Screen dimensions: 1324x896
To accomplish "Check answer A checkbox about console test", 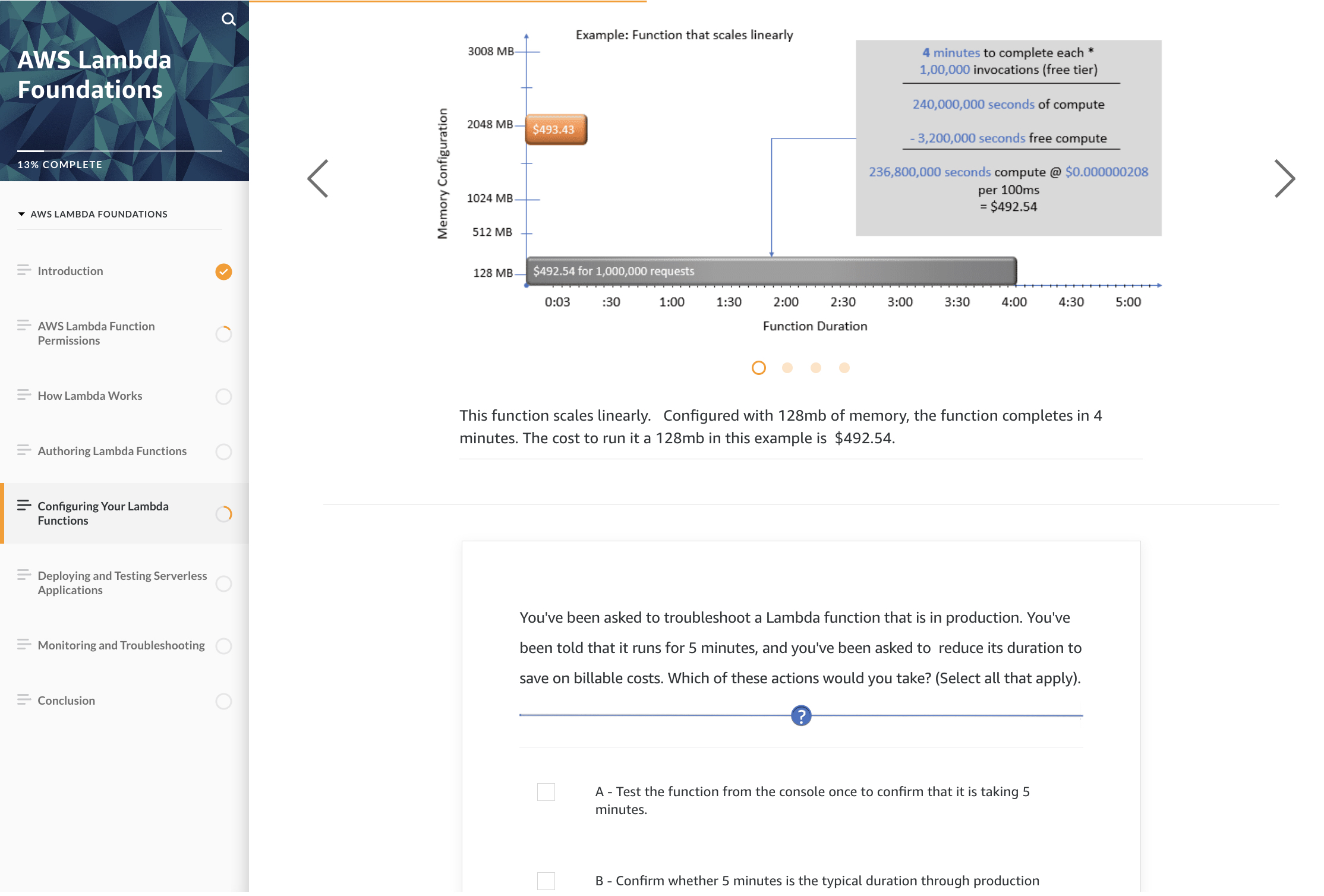I will point(546,792).
